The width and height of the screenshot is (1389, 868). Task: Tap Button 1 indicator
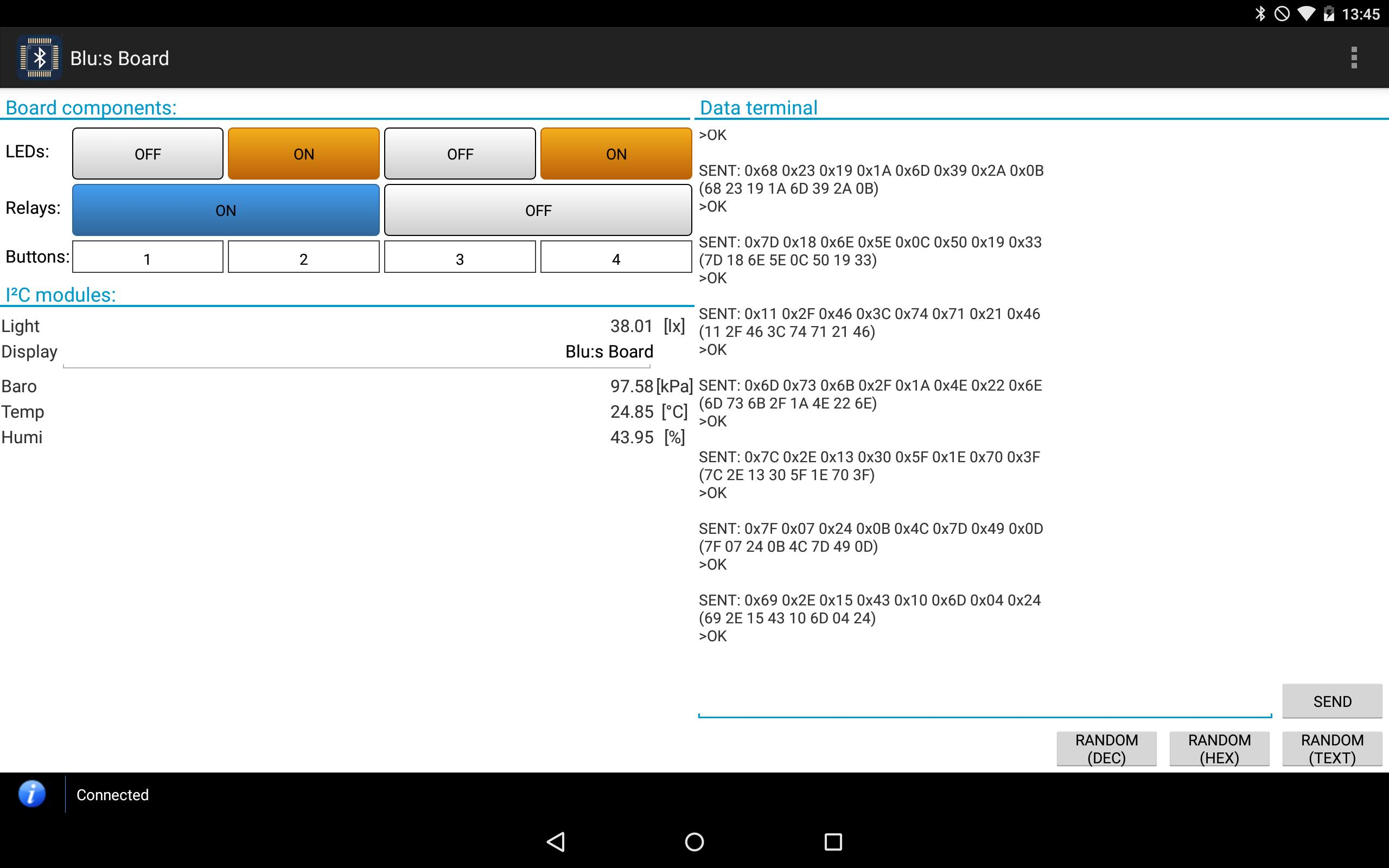click(x=148, y=257)
